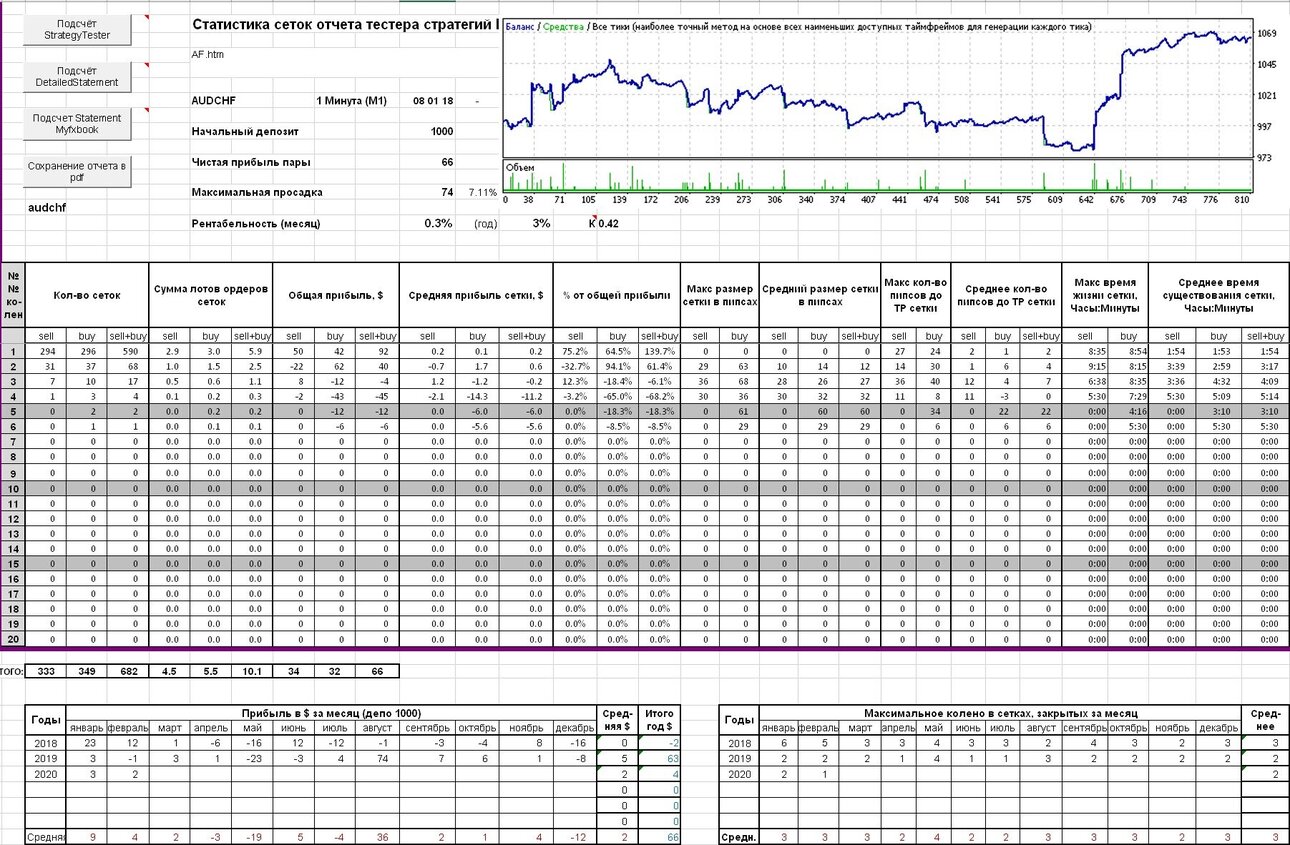This screenshot has height=845, width=1290.
Task: Click the totals row lots cell 10.1
Action: click(x=252, y=671)
